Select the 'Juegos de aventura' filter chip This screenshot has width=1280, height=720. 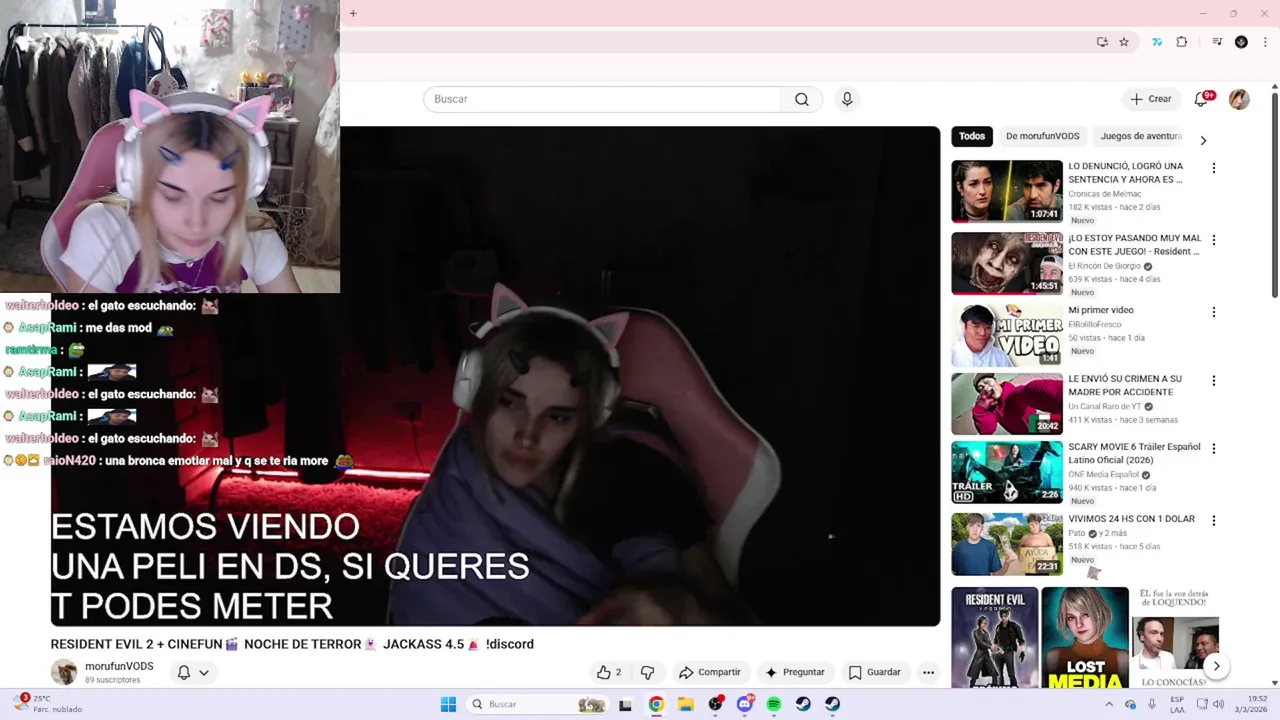coord(1141,136)
